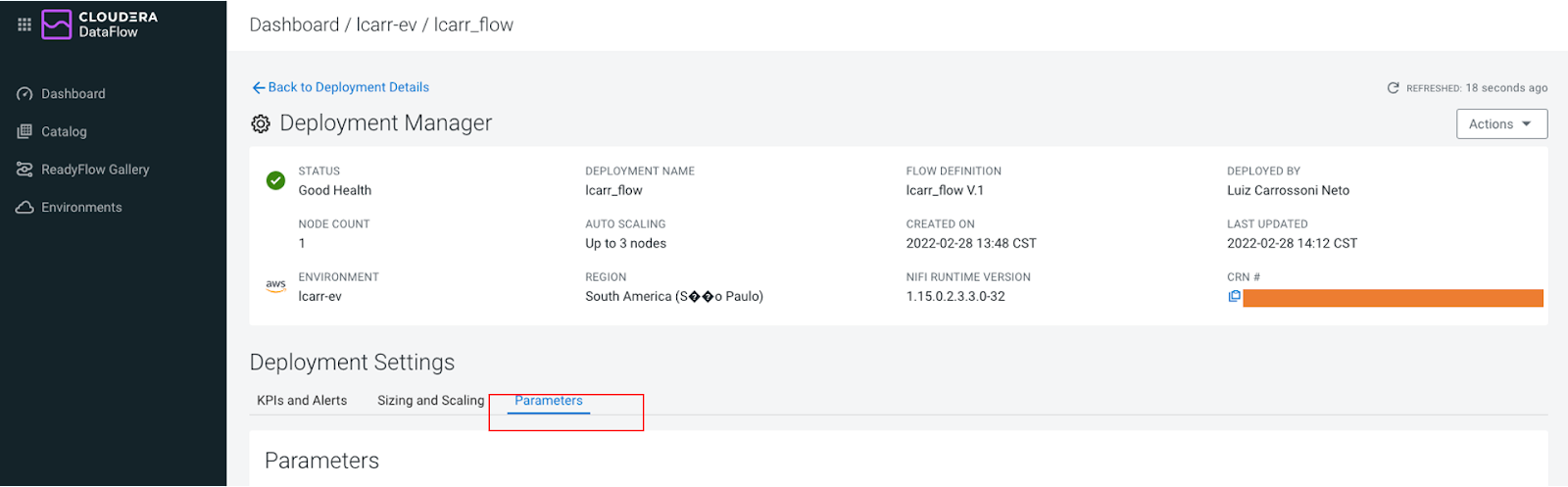Copy the CRN using the copy icon

1234,297
